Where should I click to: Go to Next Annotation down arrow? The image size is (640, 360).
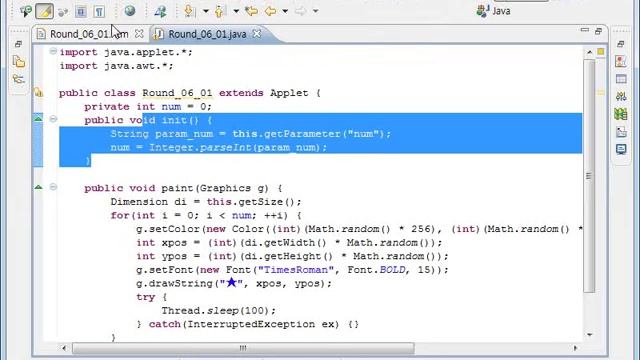click(189, 11)
